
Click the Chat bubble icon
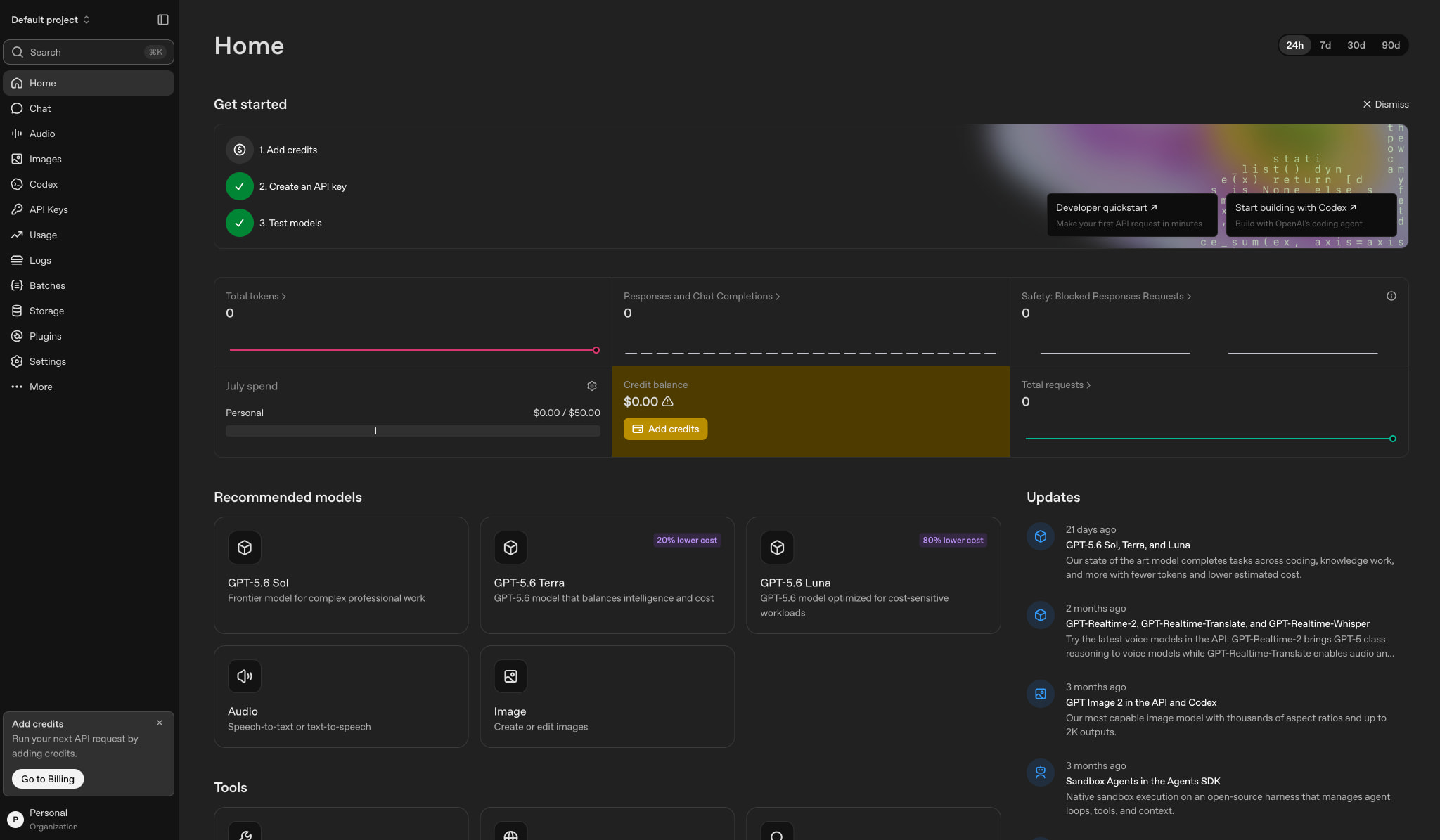click(17, 108)
